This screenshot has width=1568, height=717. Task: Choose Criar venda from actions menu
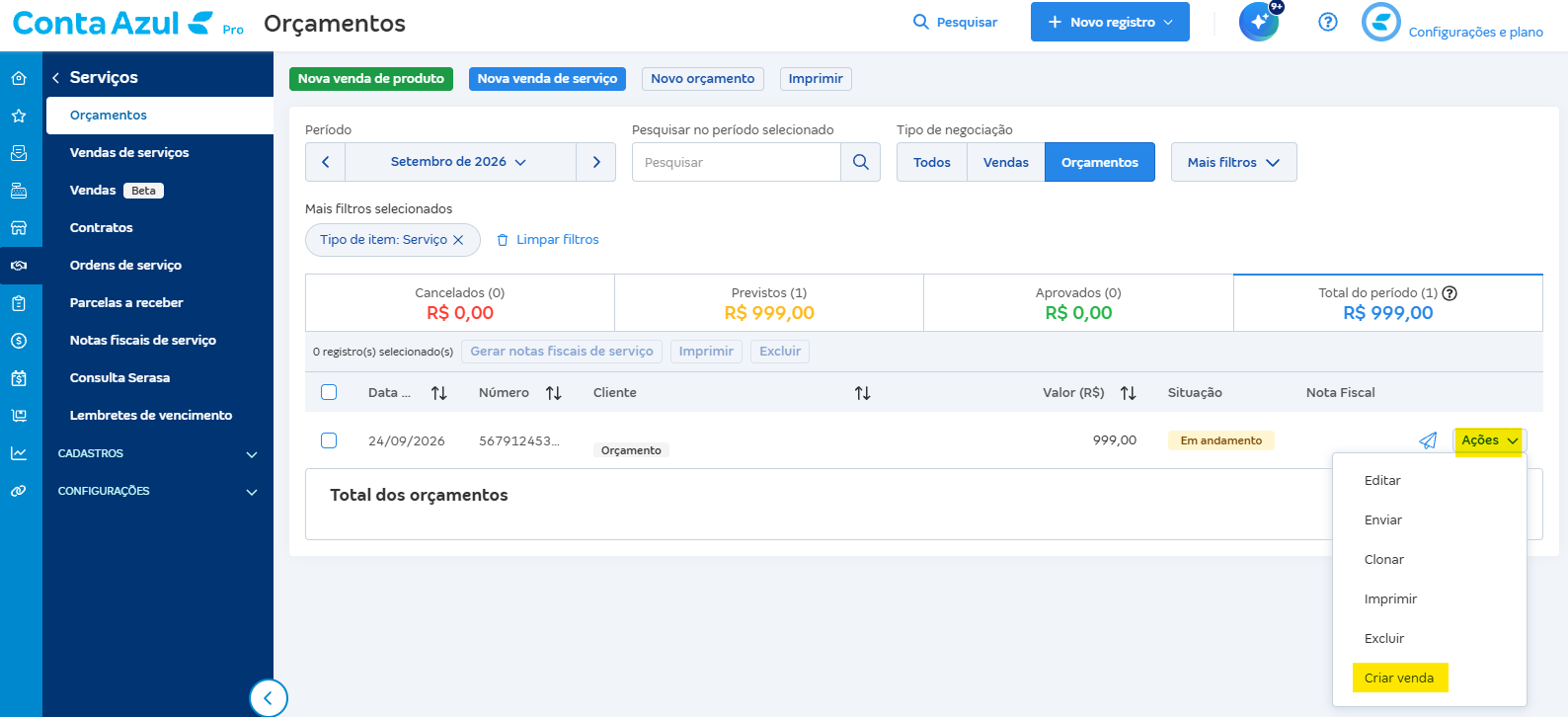(1399, 678)
